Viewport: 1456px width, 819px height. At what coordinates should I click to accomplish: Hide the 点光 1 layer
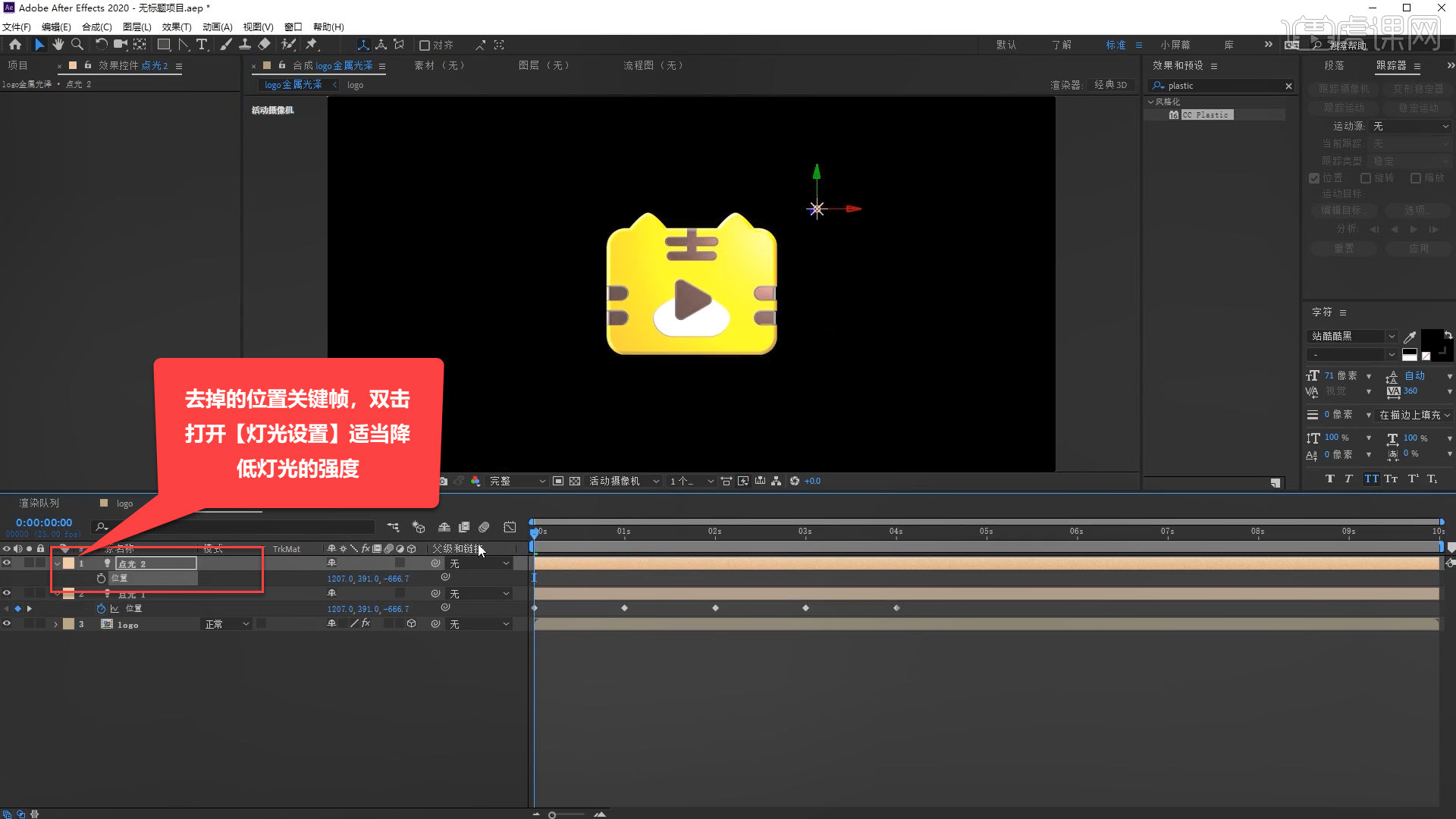click(x=7, y=593)
